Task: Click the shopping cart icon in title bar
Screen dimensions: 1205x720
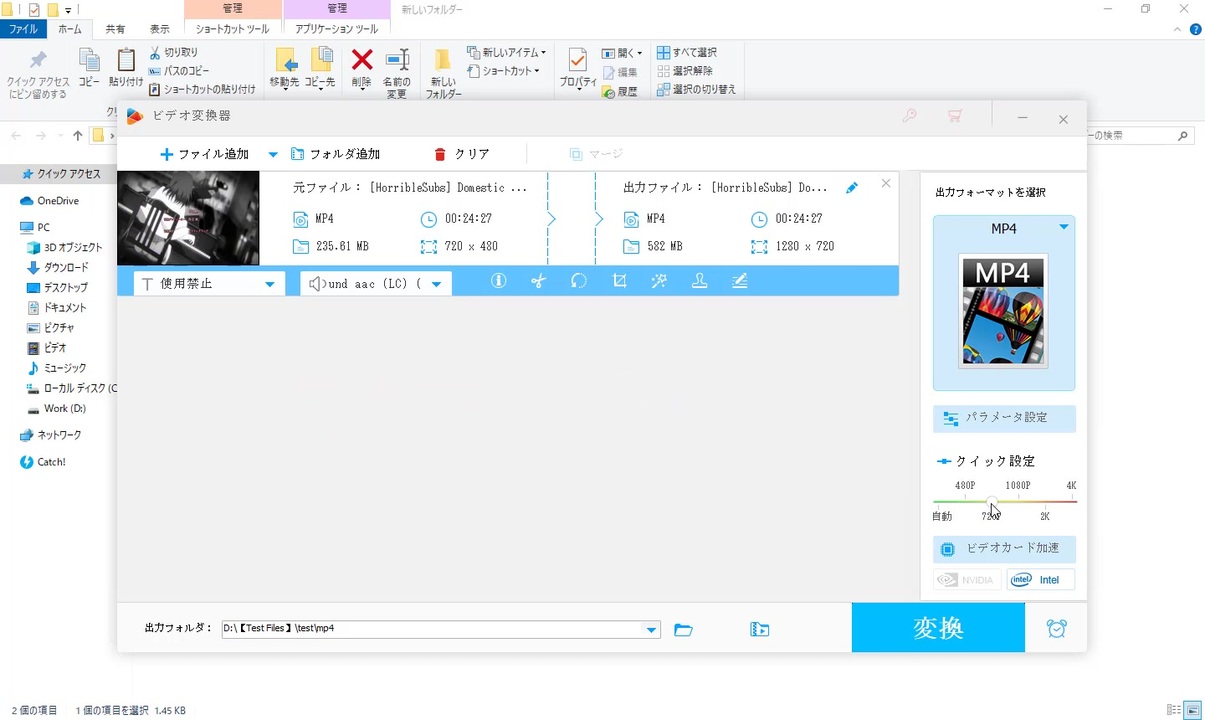Action: pyautogui.click(x=955, y=116)
